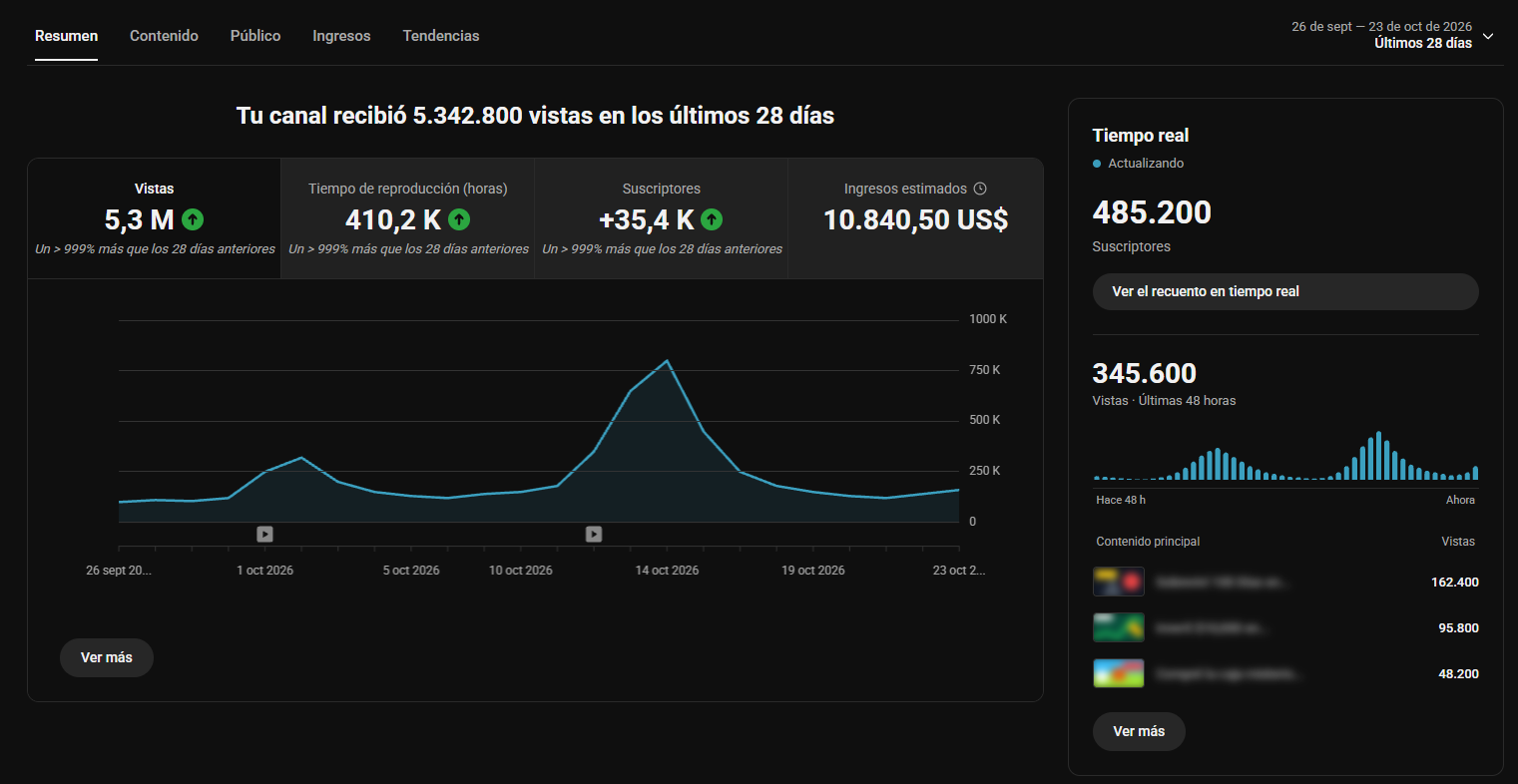Click the 'Contenido principal' column header
The width and height of the screenshot is (1518, 784).
pyautogui.click(x=1148, y=542)
